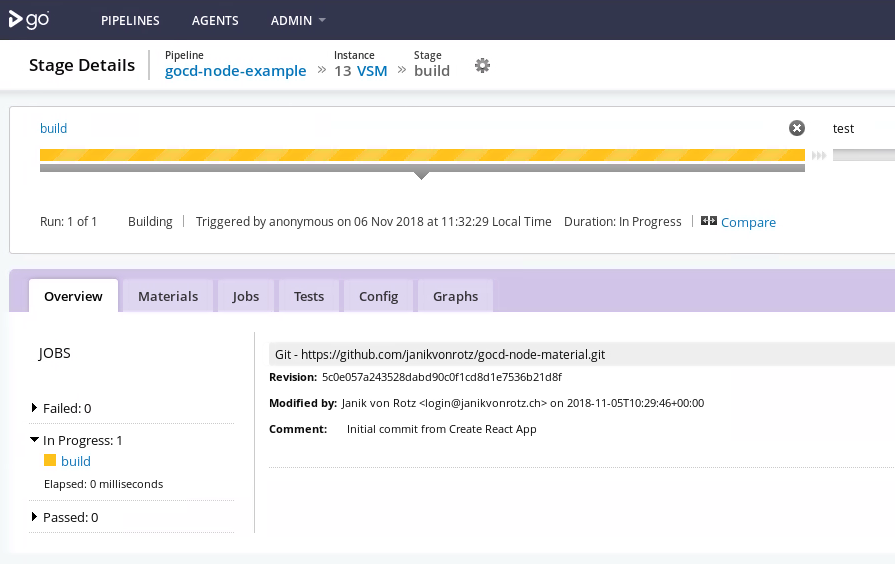The width and height of the screenshot is (895, 564).
Task: Click the stage name 'build' in the breadcrumb
Action: click(432, 71)
